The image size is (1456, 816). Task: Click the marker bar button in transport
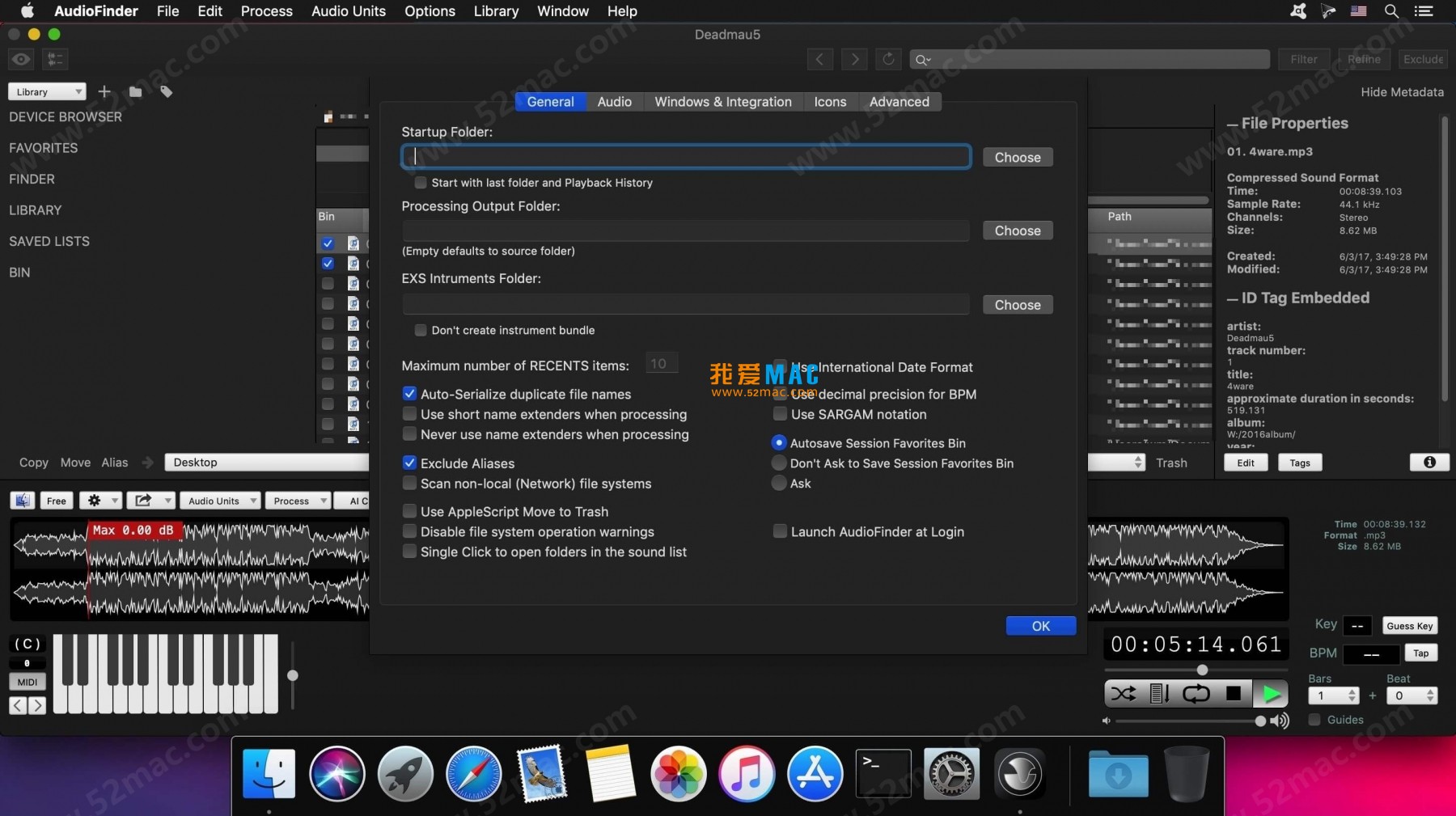click(1159, 694)
